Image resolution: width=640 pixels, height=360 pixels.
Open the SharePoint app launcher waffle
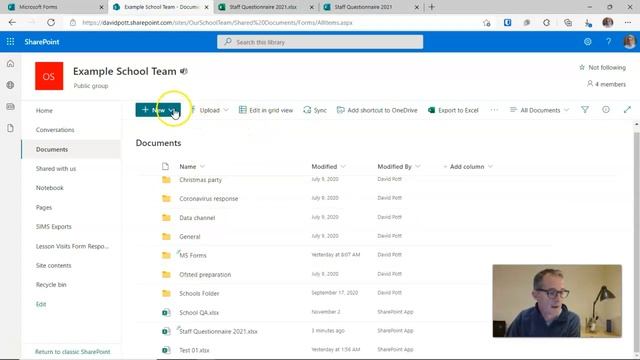(10, 42)
